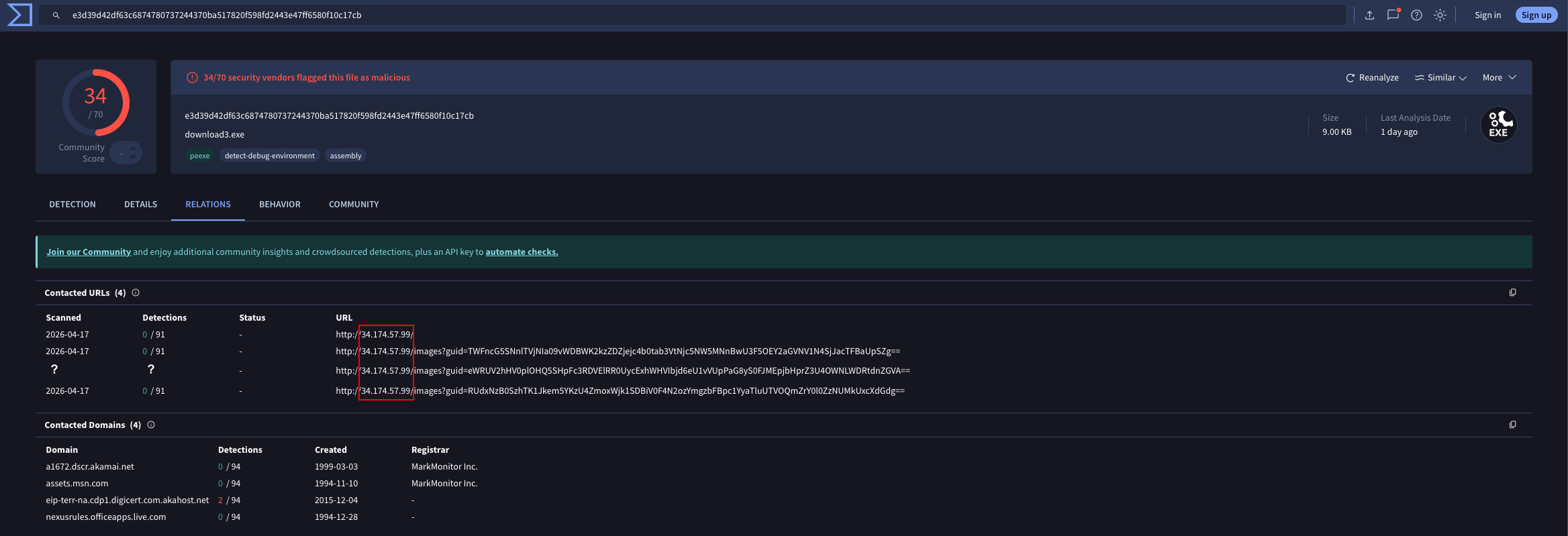Click the Registrar column header
The image size is (1568, 536).
click(430, 450)
